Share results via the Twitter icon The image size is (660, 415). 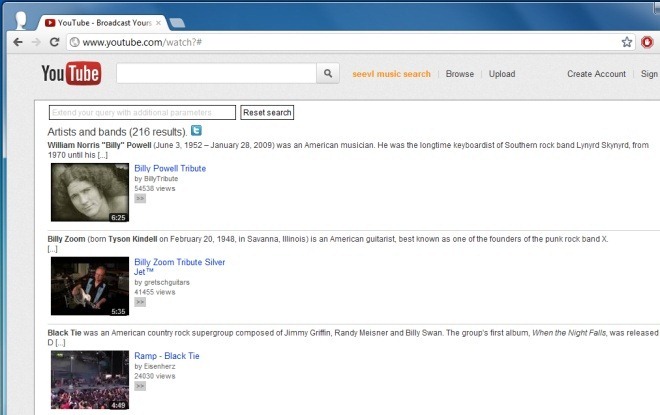tap(196, 130)
